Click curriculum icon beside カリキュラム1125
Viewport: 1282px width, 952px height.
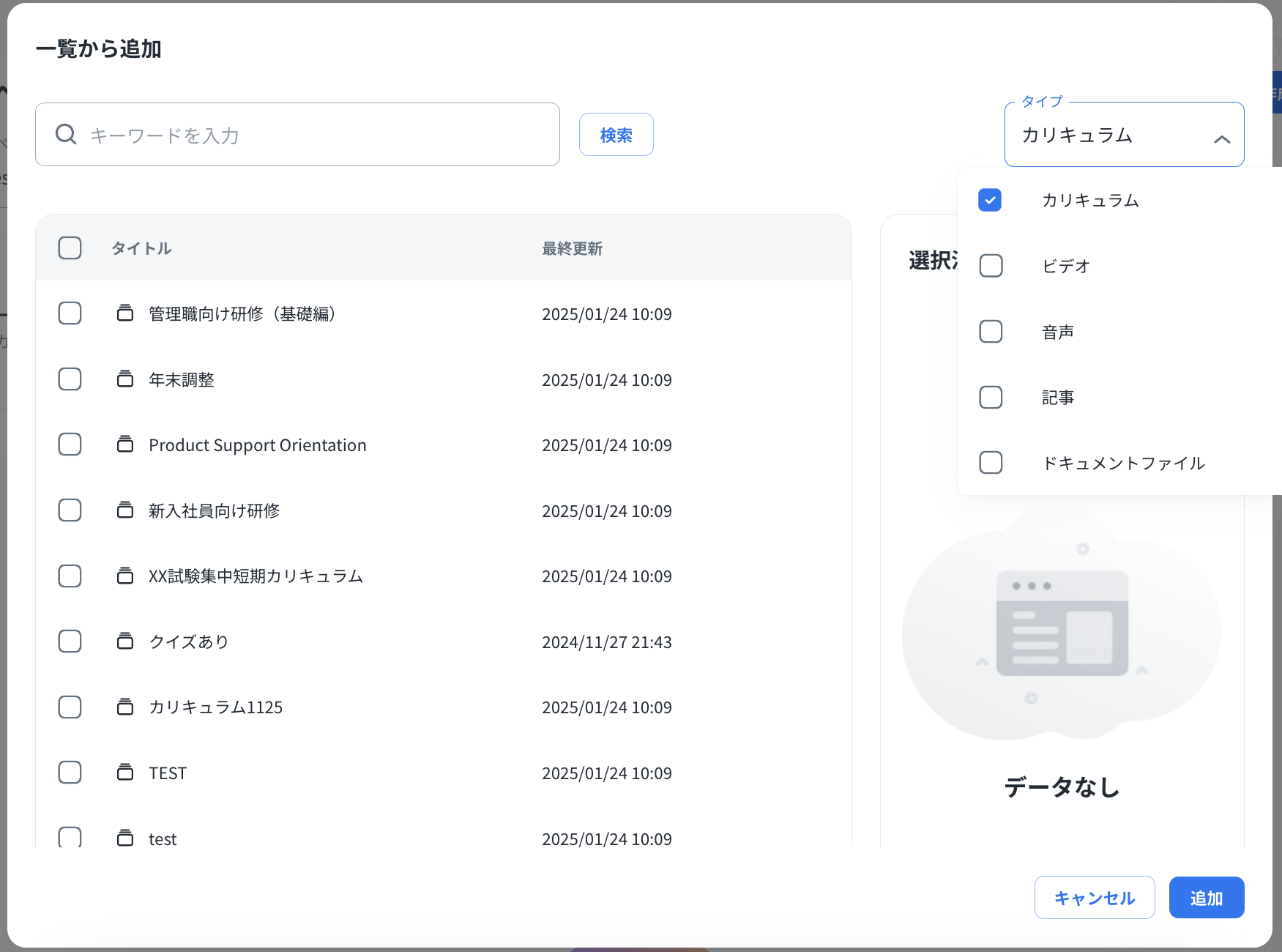[125, 707]
